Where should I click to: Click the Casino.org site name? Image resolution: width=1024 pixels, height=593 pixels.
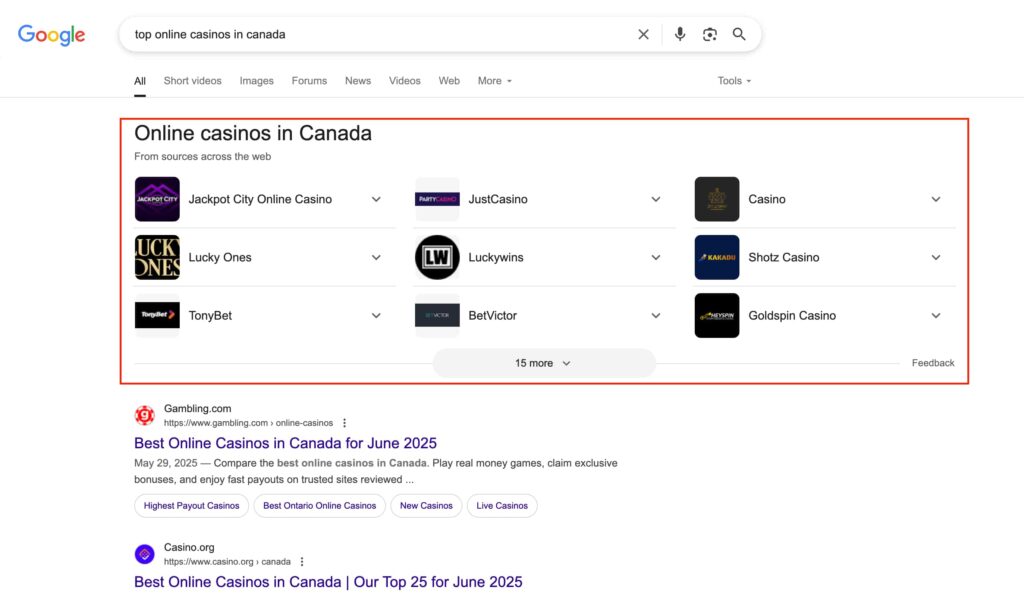pyautogui.click(x=189, y=547)
